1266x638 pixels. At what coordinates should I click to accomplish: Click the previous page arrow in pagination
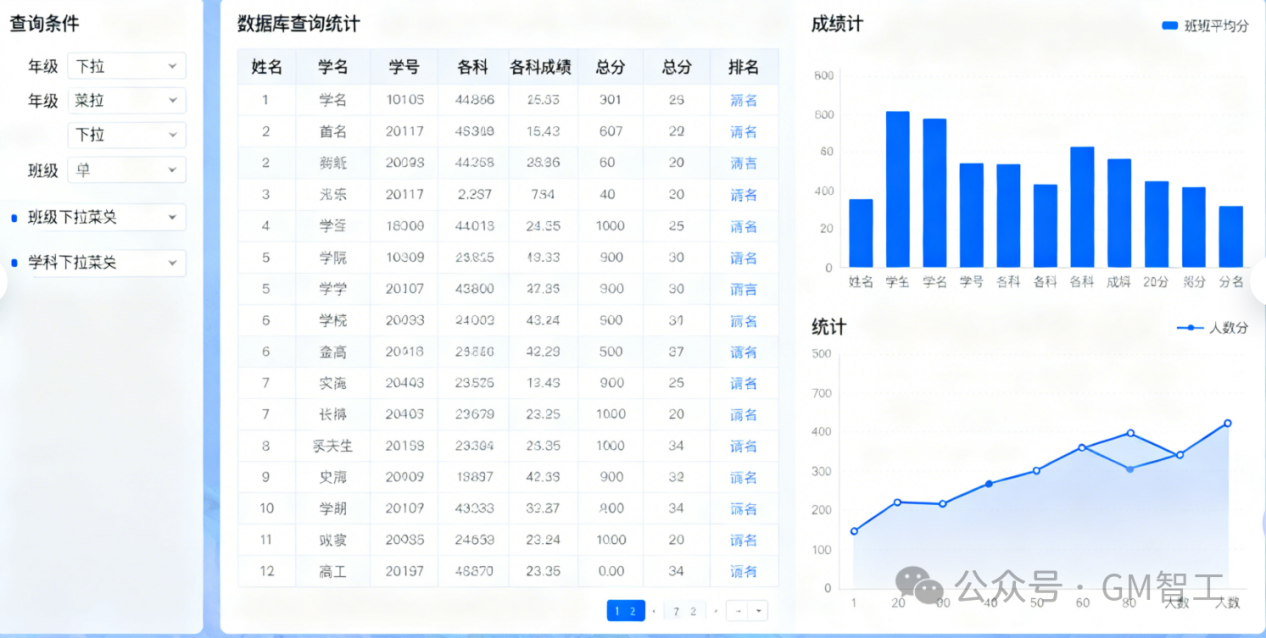tap(654, 611)
